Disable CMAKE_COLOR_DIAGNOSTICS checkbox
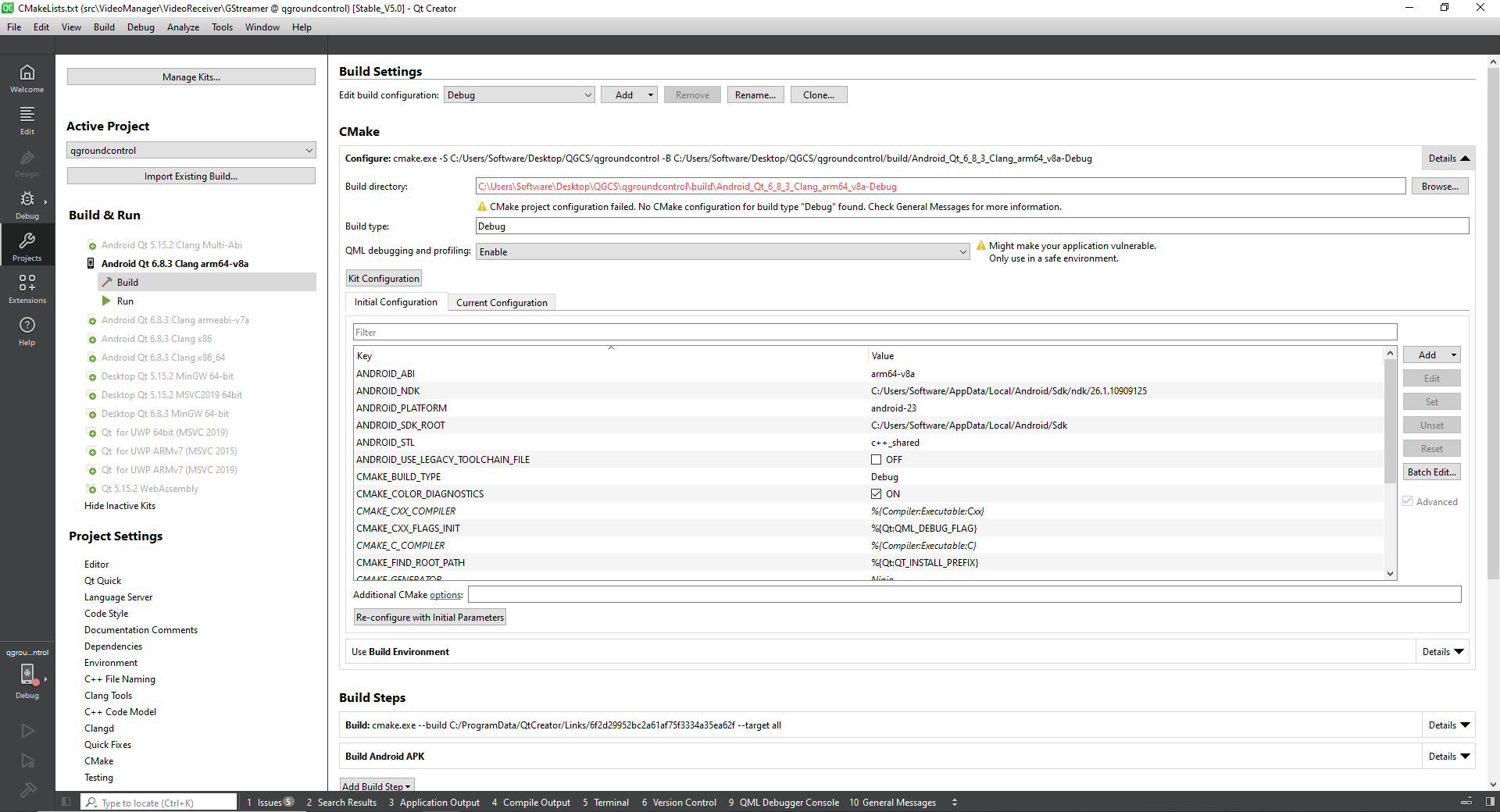The width and height of the screenshot is (1500, 812). [x=877, y=493]
